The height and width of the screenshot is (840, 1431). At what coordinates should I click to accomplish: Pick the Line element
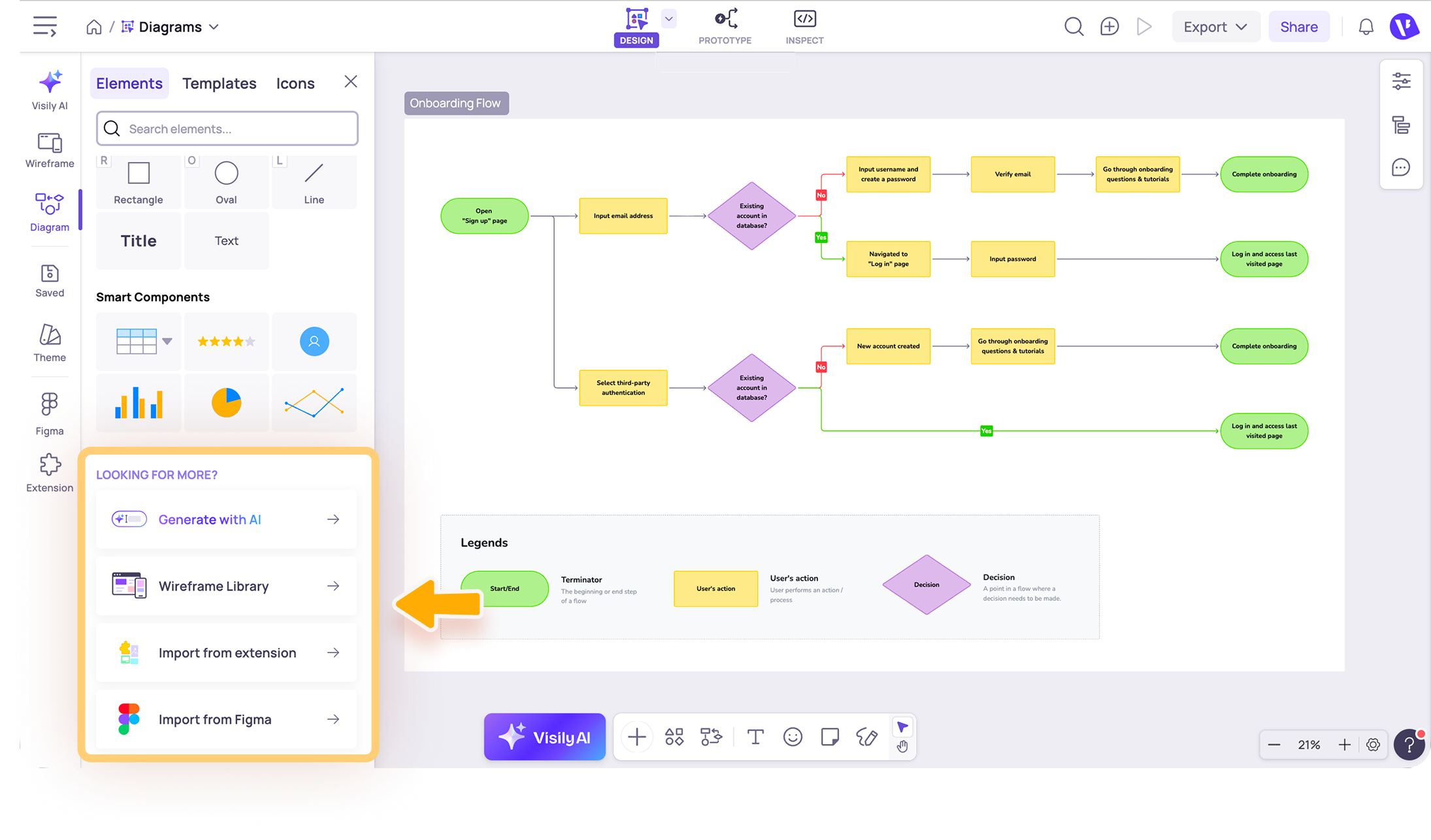[314, 182]
